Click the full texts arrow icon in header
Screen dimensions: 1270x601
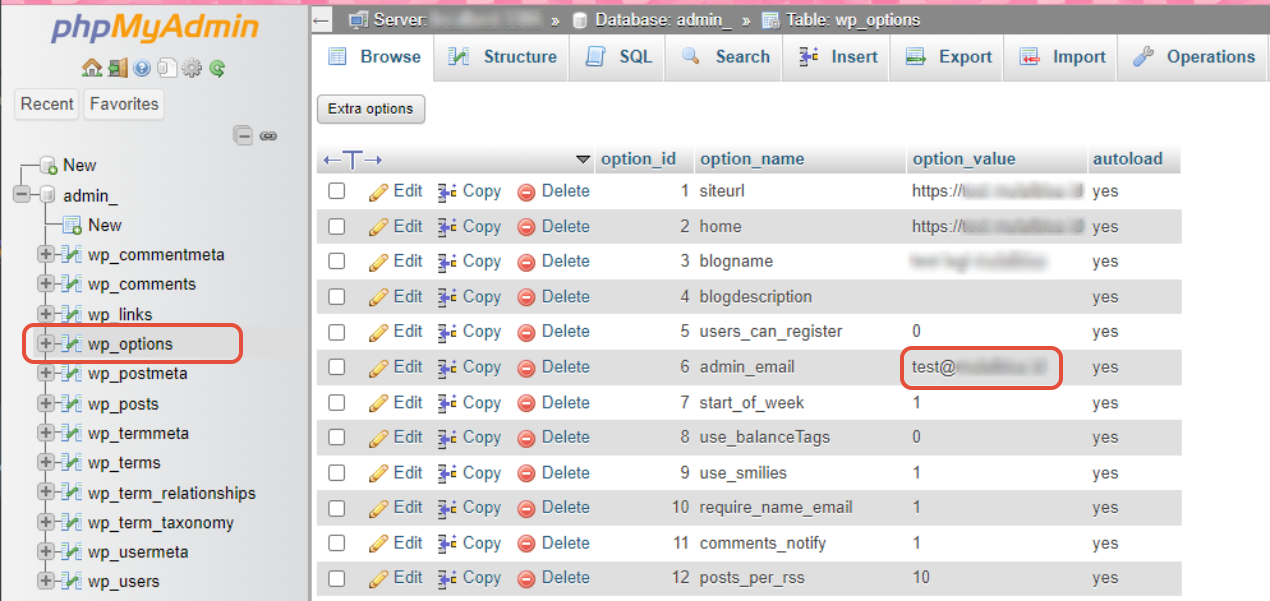pyautogui.click(x=352, y=159)
